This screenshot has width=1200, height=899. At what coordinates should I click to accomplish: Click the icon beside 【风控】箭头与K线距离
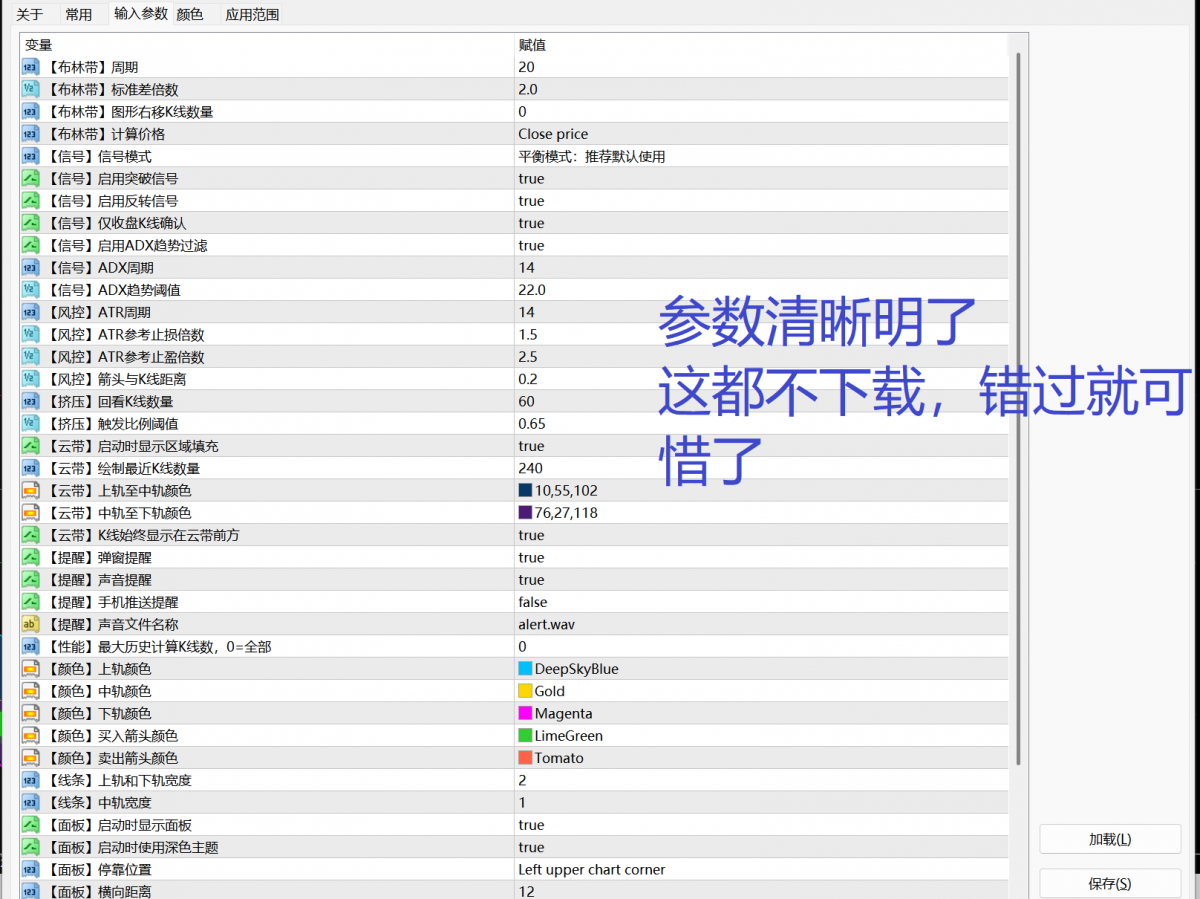pos(30,379)
